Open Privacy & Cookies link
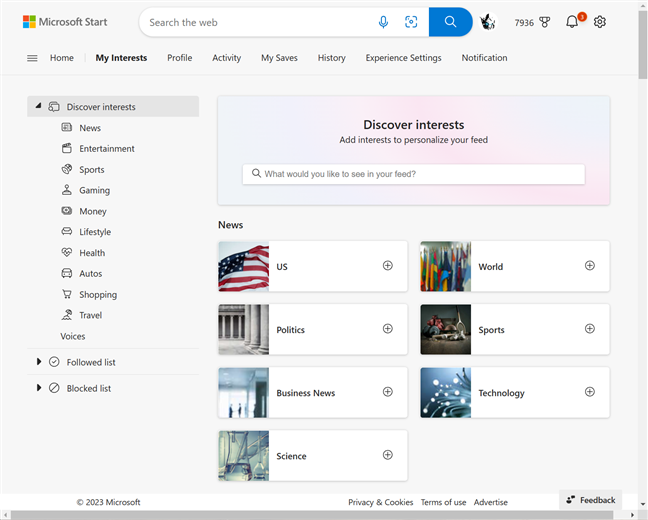 pos(381,502)
